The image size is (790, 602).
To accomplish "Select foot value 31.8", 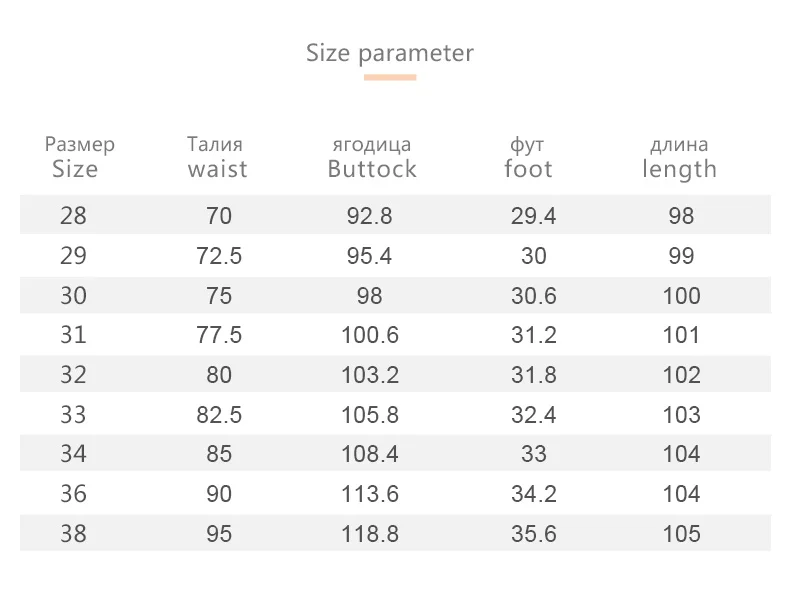I will tap(533, 375).
